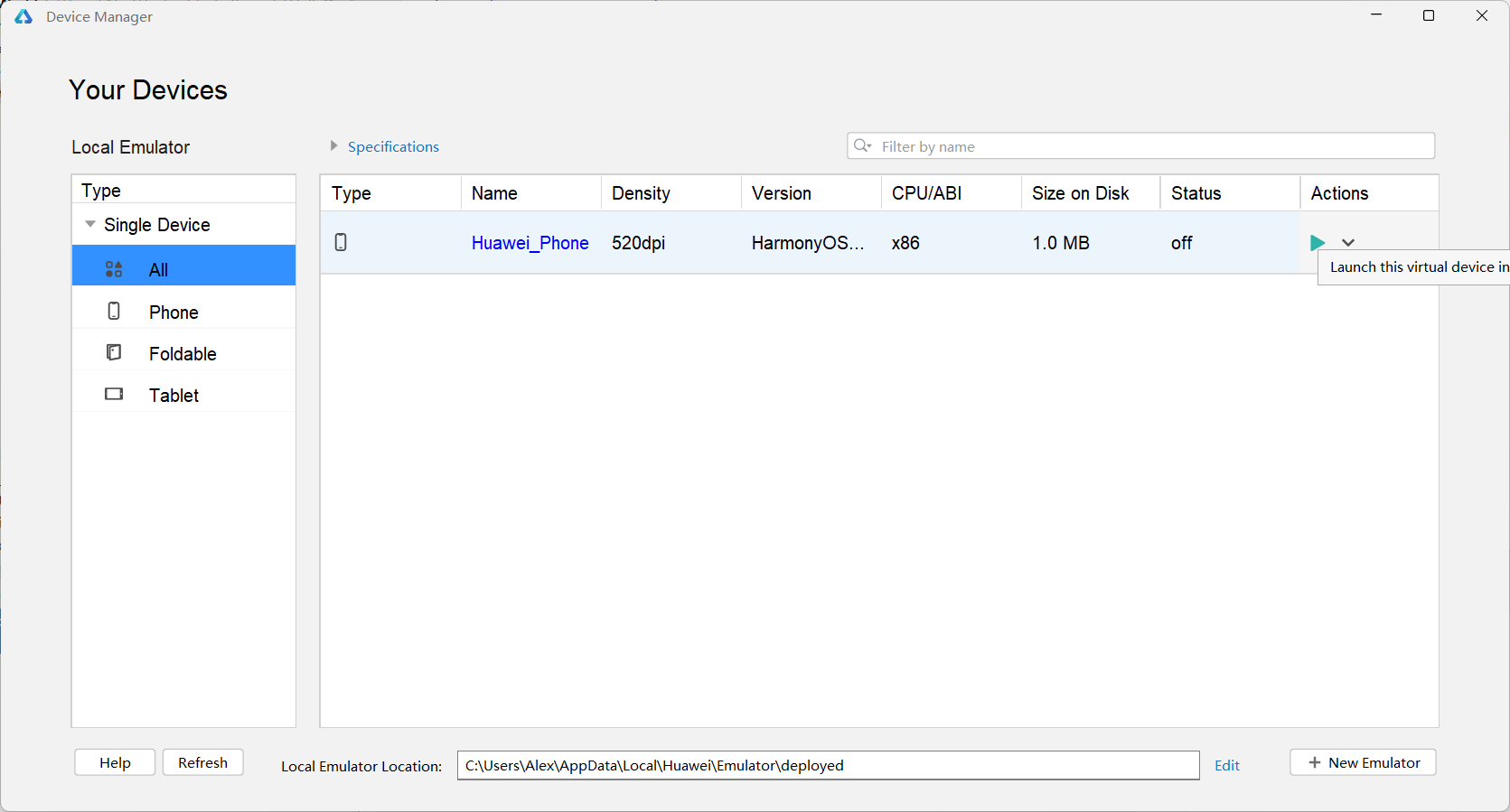This screenshot has width=1510, height=812.
Task: Click the Refresh button
Action: (203, 762)
